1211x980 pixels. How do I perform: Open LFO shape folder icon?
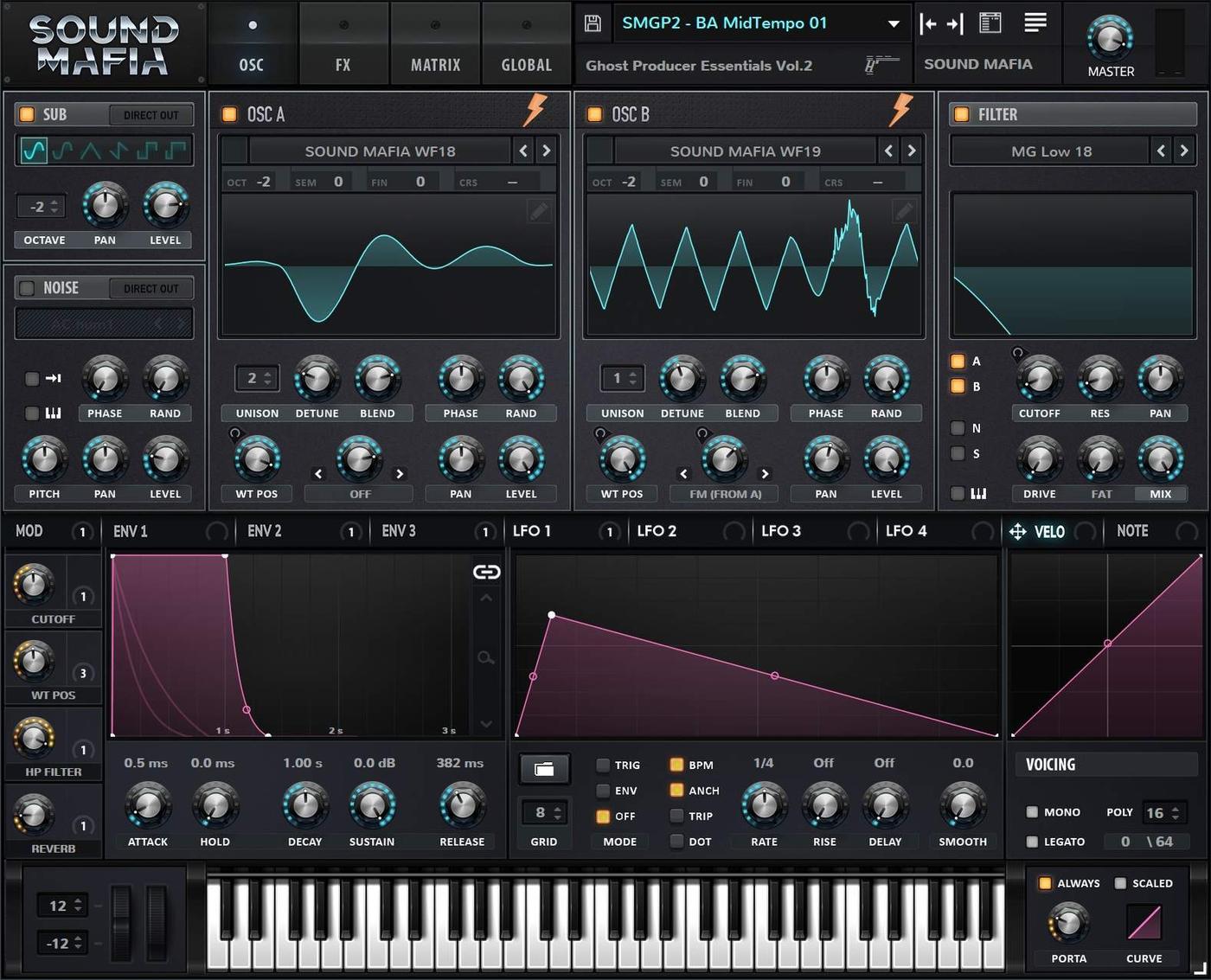544,768
